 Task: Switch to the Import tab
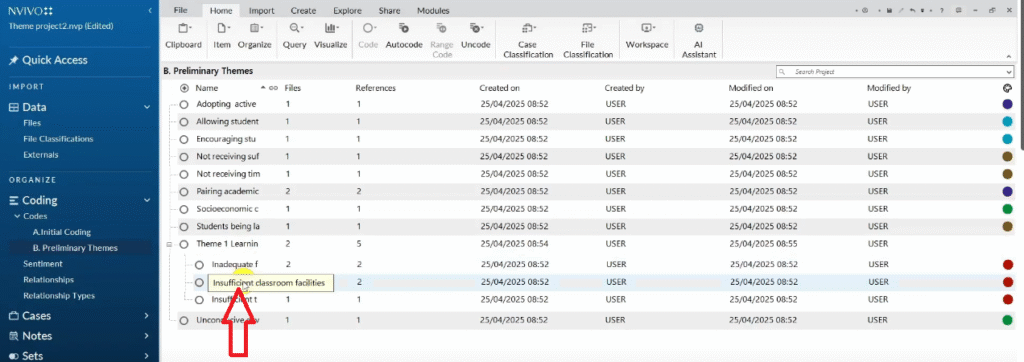[x=262, y=10]
